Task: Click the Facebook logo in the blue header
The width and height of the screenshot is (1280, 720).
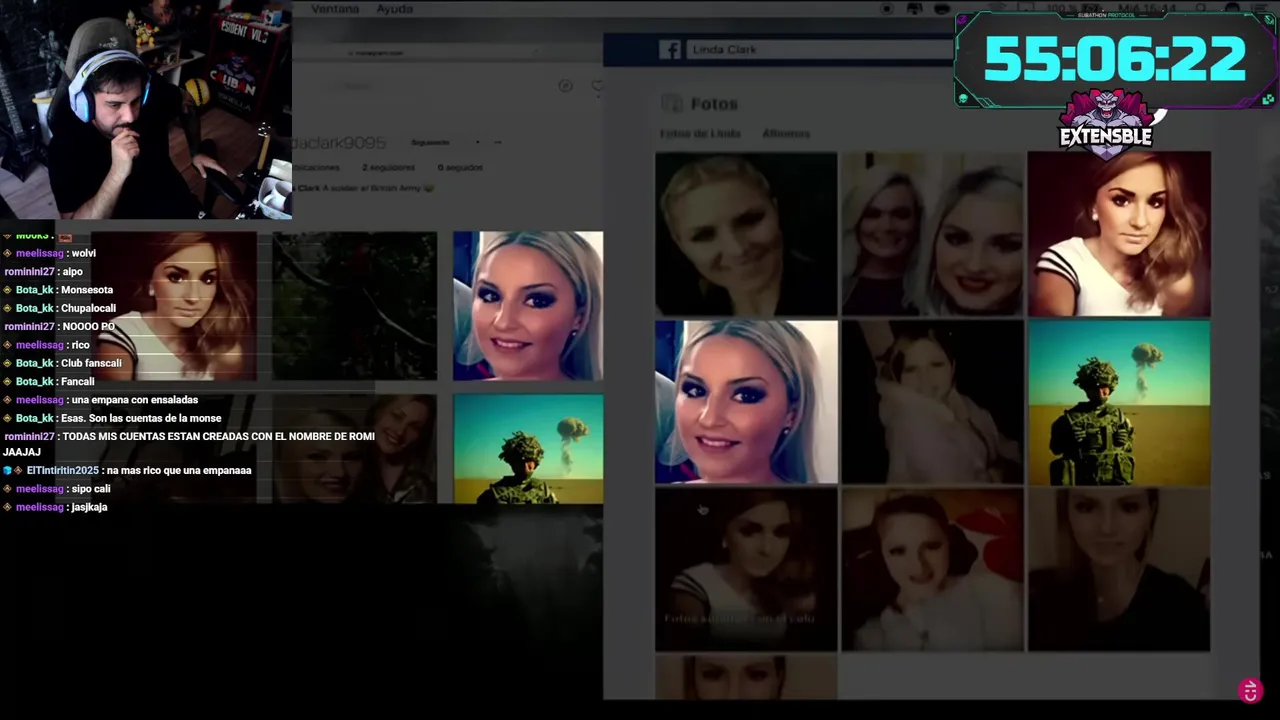Action: pos(670,50)
